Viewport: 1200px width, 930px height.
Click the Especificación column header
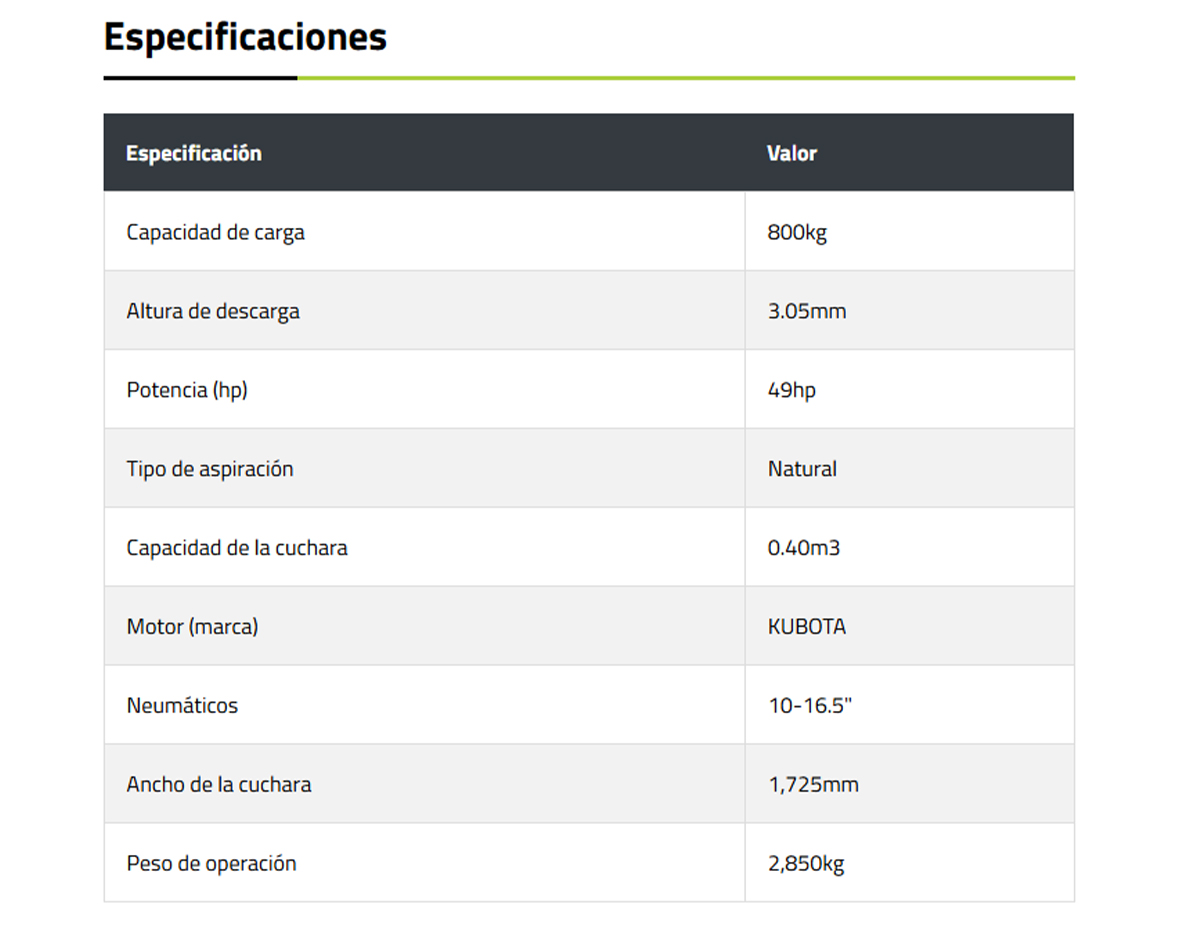(x=194, y=153)
